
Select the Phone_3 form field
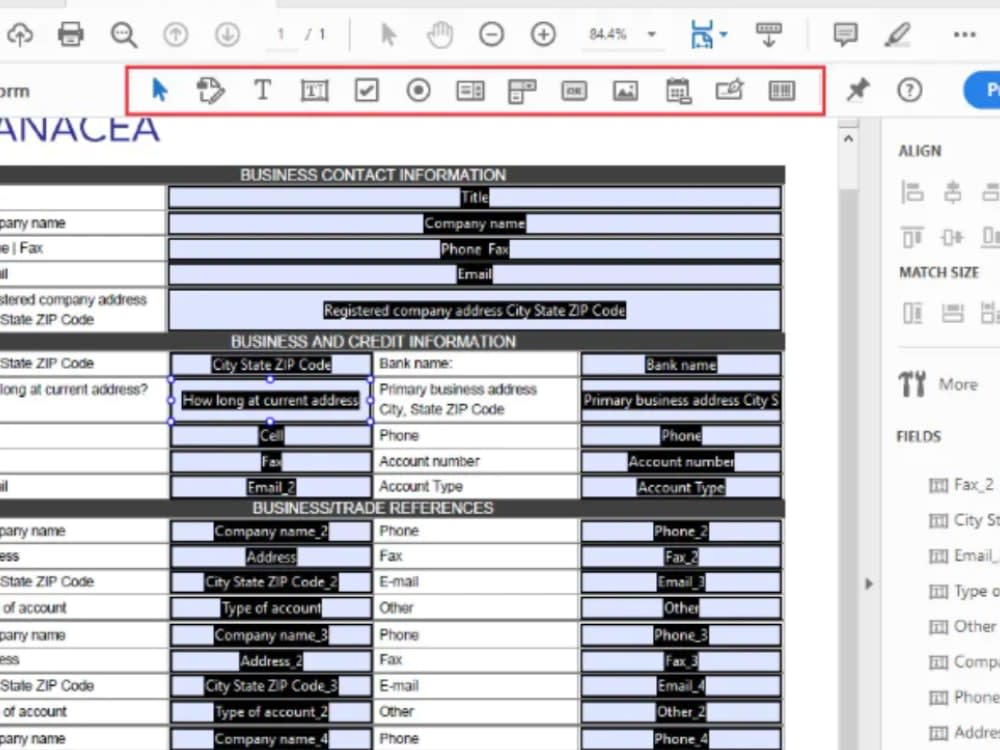click(681, 635)
